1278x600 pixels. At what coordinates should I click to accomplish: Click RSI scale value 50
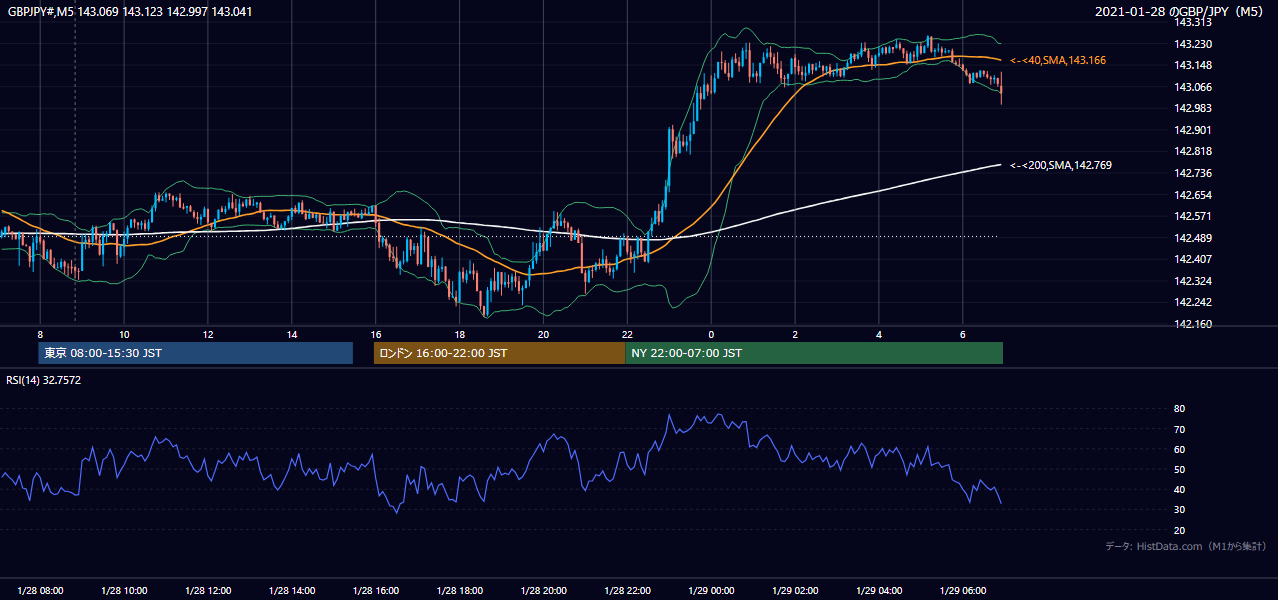pyautogui.click(x=1180, y=469)
